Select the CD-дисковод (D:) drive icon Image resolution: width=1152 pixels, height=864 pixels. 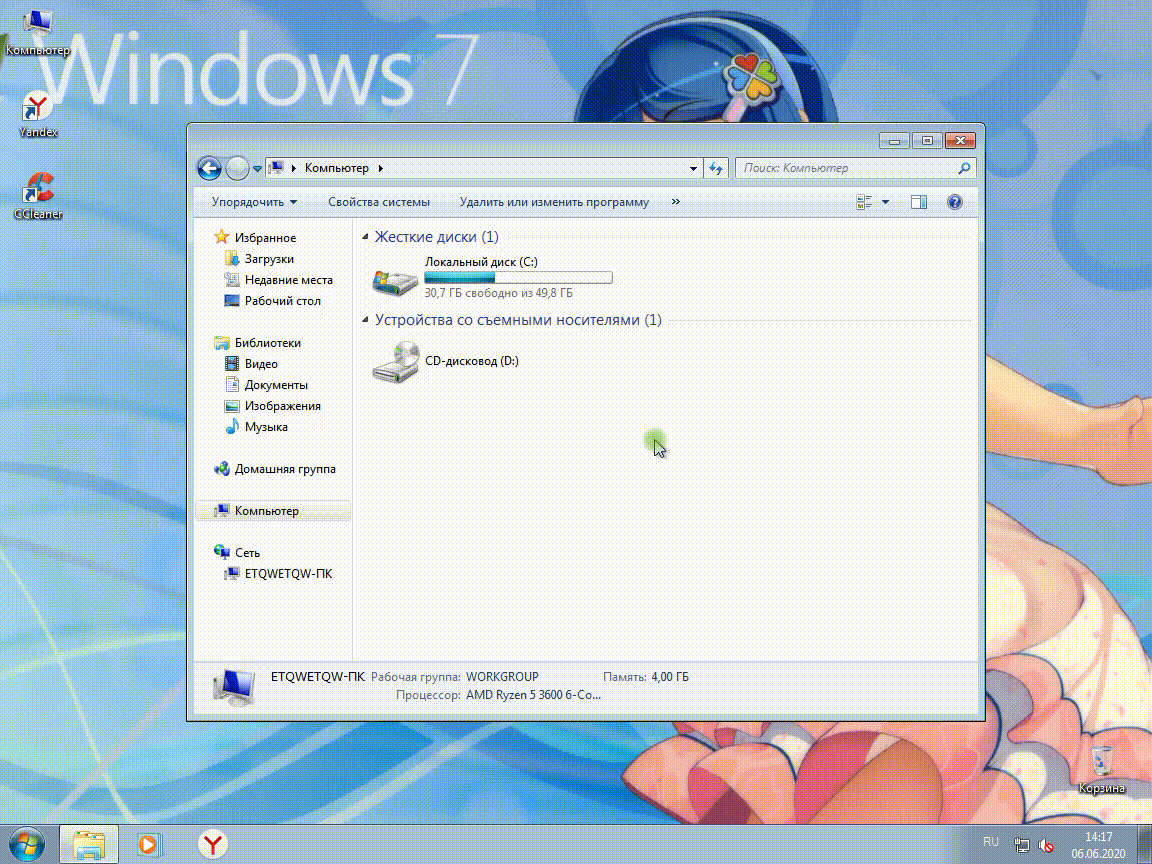click(395, 361)
